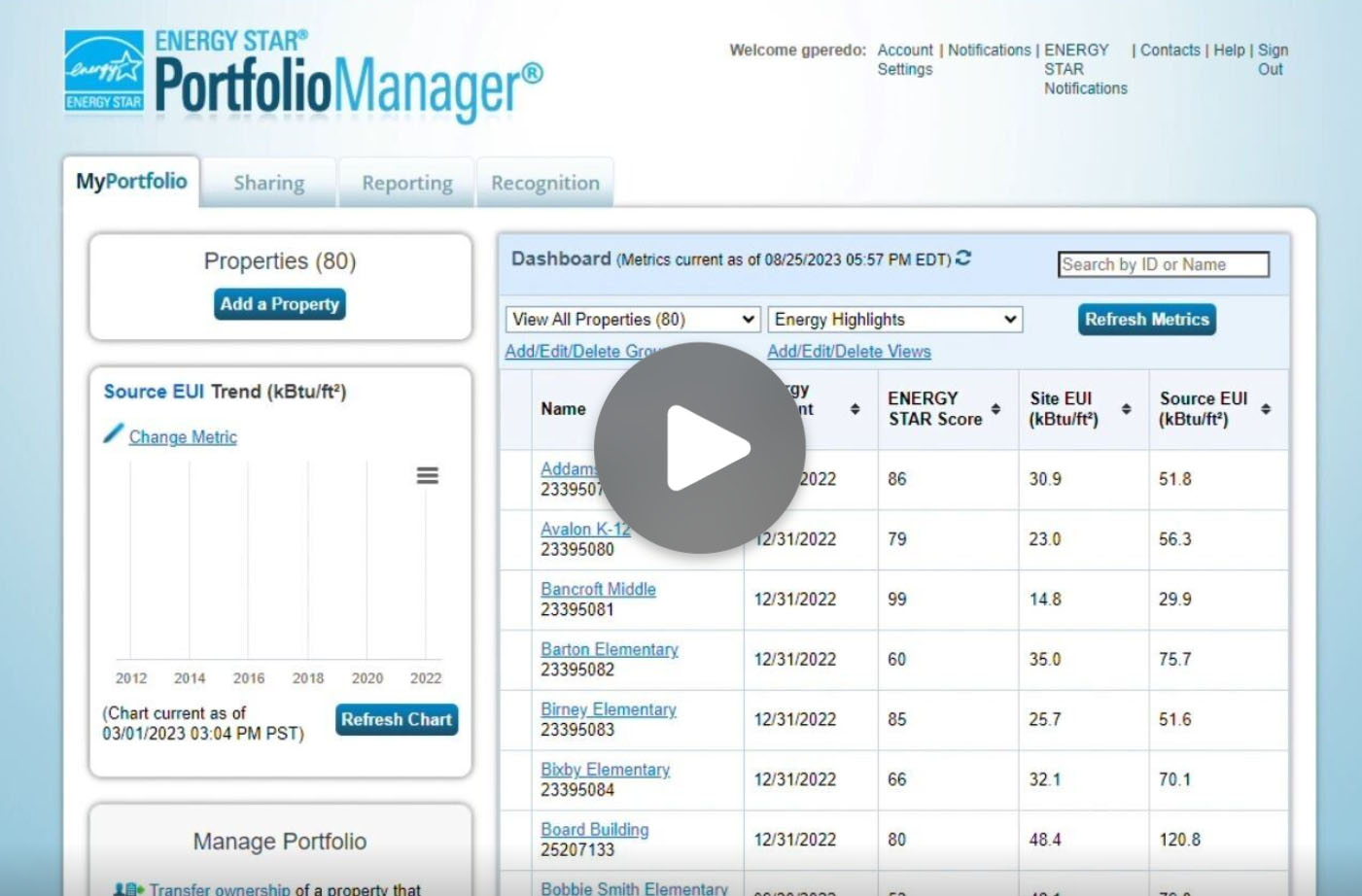Screen dimensions: 1362x896
Task: Sort by Source EUI column arrows
Action: (1266, 409)
